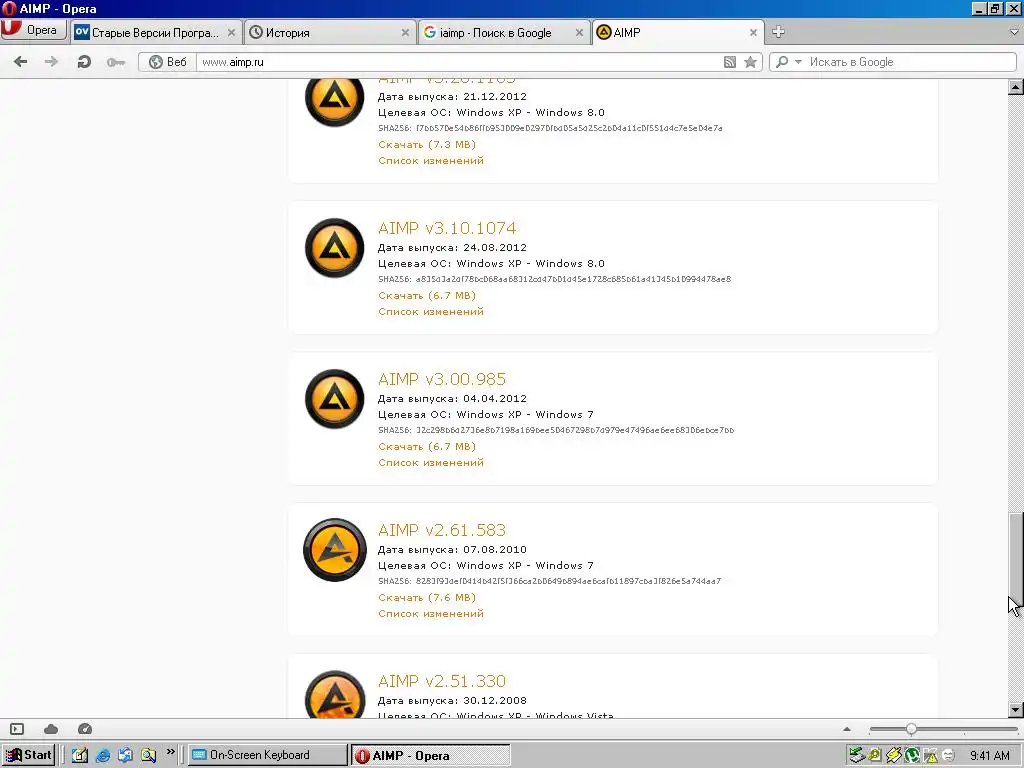Launch Internet Explorer from Quick Launch
The width and height of the screenshot is (1024, 768).
tap(103, 756)
